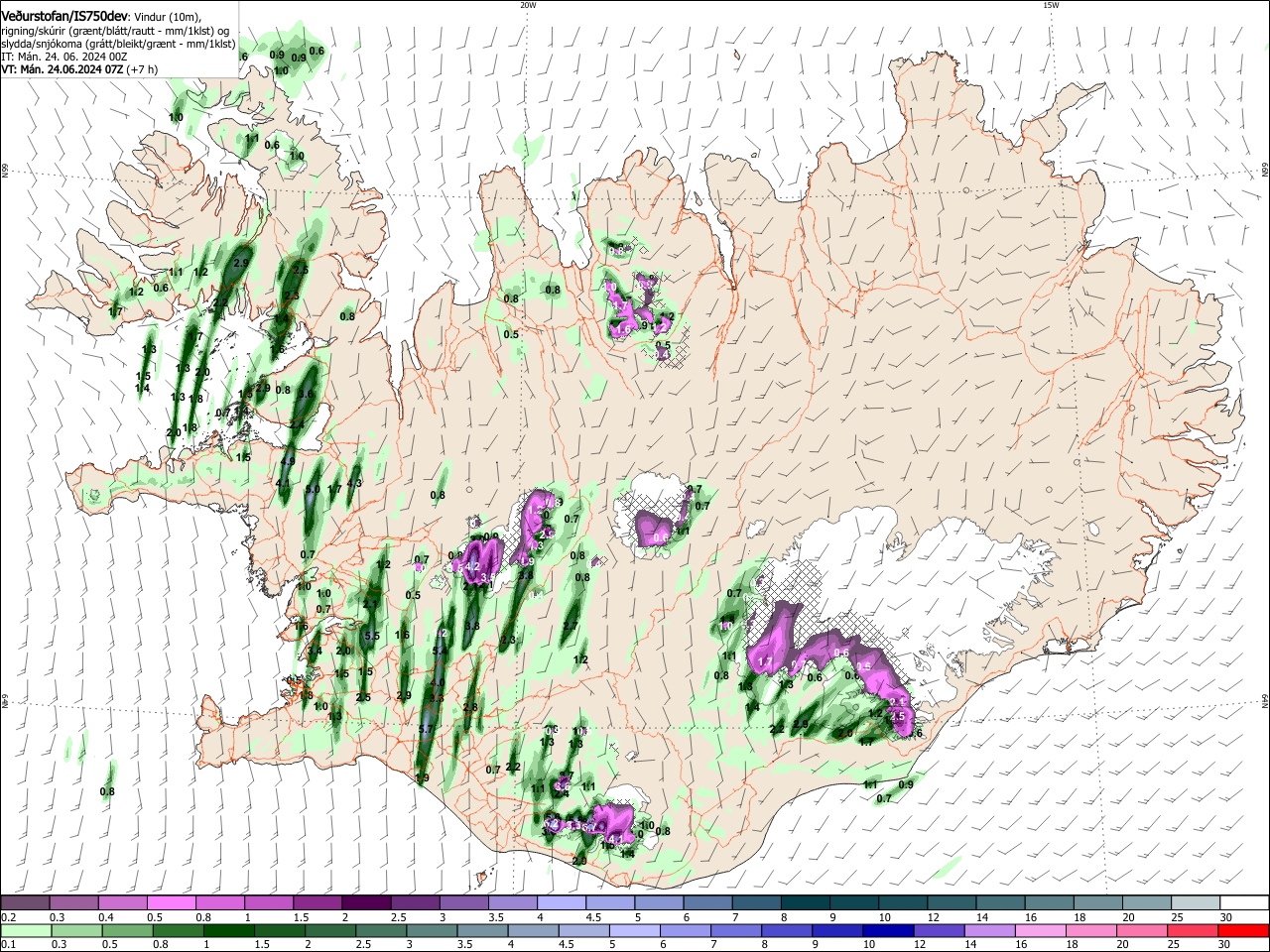Viewport: 1270px width, 952px height.
Task: Pick the white snow swatch above 30
Action: 1245,903
